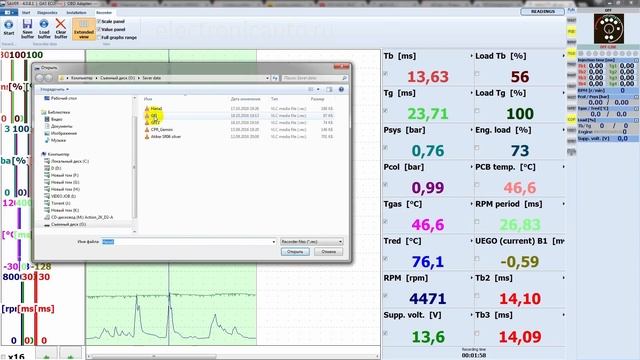
Task: Switch to the Installation ribbon tab
Action: pos(76,13)
